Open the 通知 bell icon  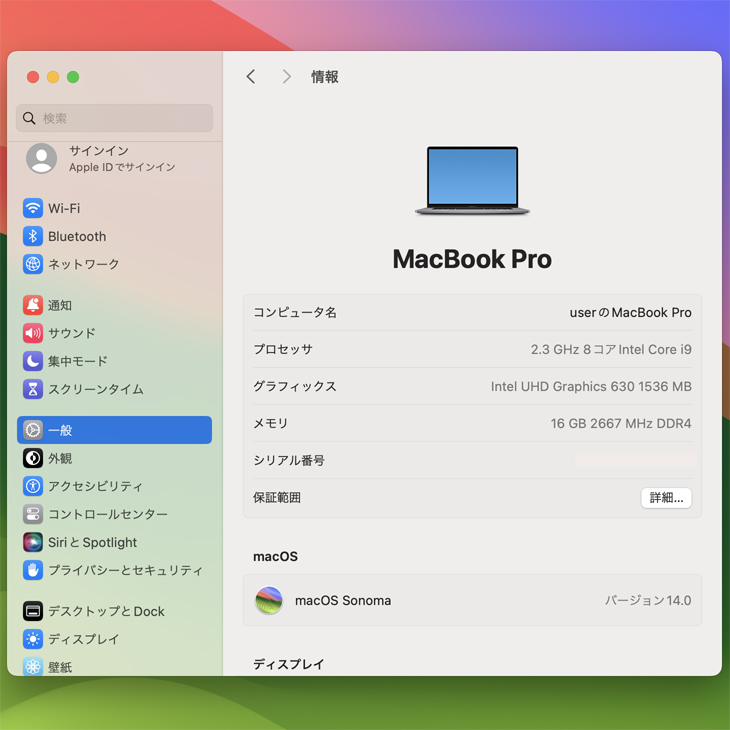tap(33, 305)
